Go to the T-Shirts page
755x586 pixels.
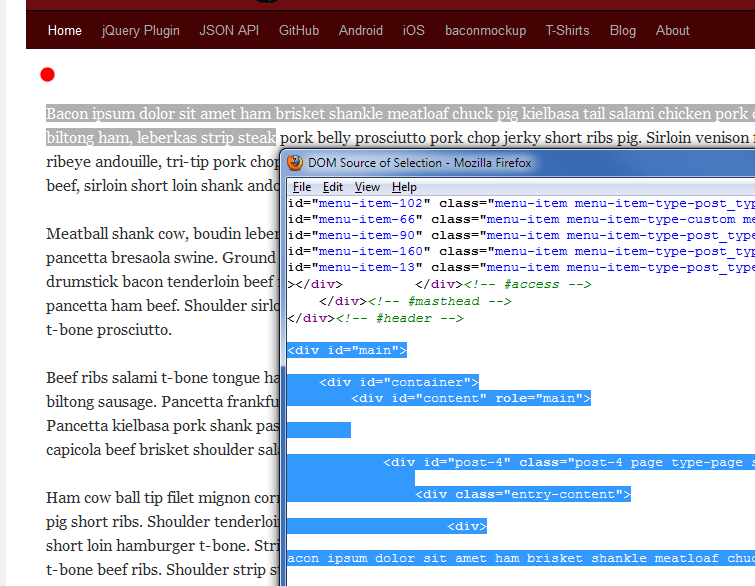(567, 30)
